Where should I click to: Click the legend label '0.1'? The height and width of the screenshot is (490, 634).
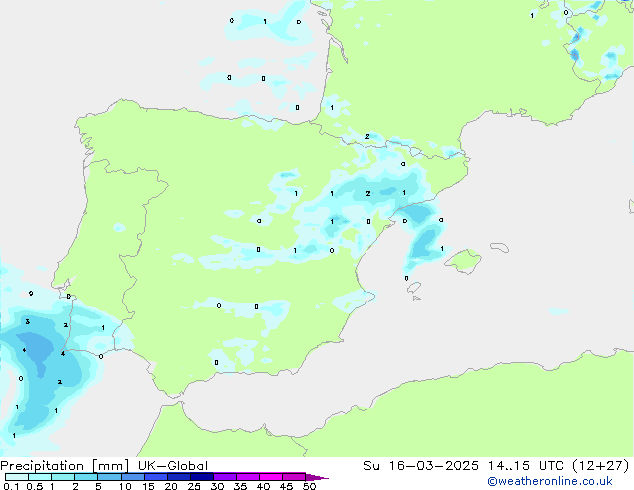point(12,486)
